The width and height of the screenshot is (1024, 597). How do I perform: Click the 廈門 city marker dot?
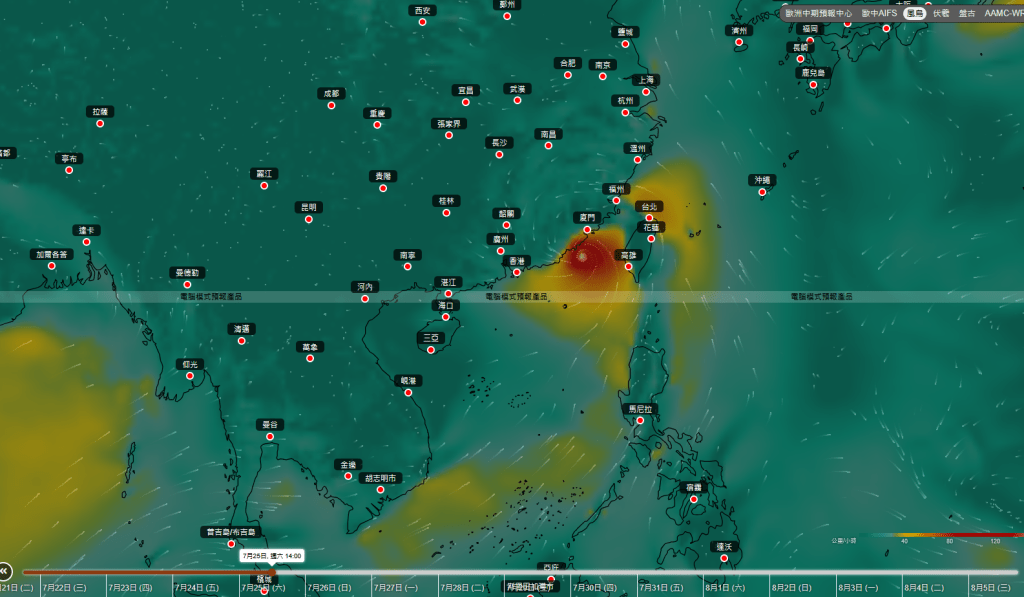[587, 229]
